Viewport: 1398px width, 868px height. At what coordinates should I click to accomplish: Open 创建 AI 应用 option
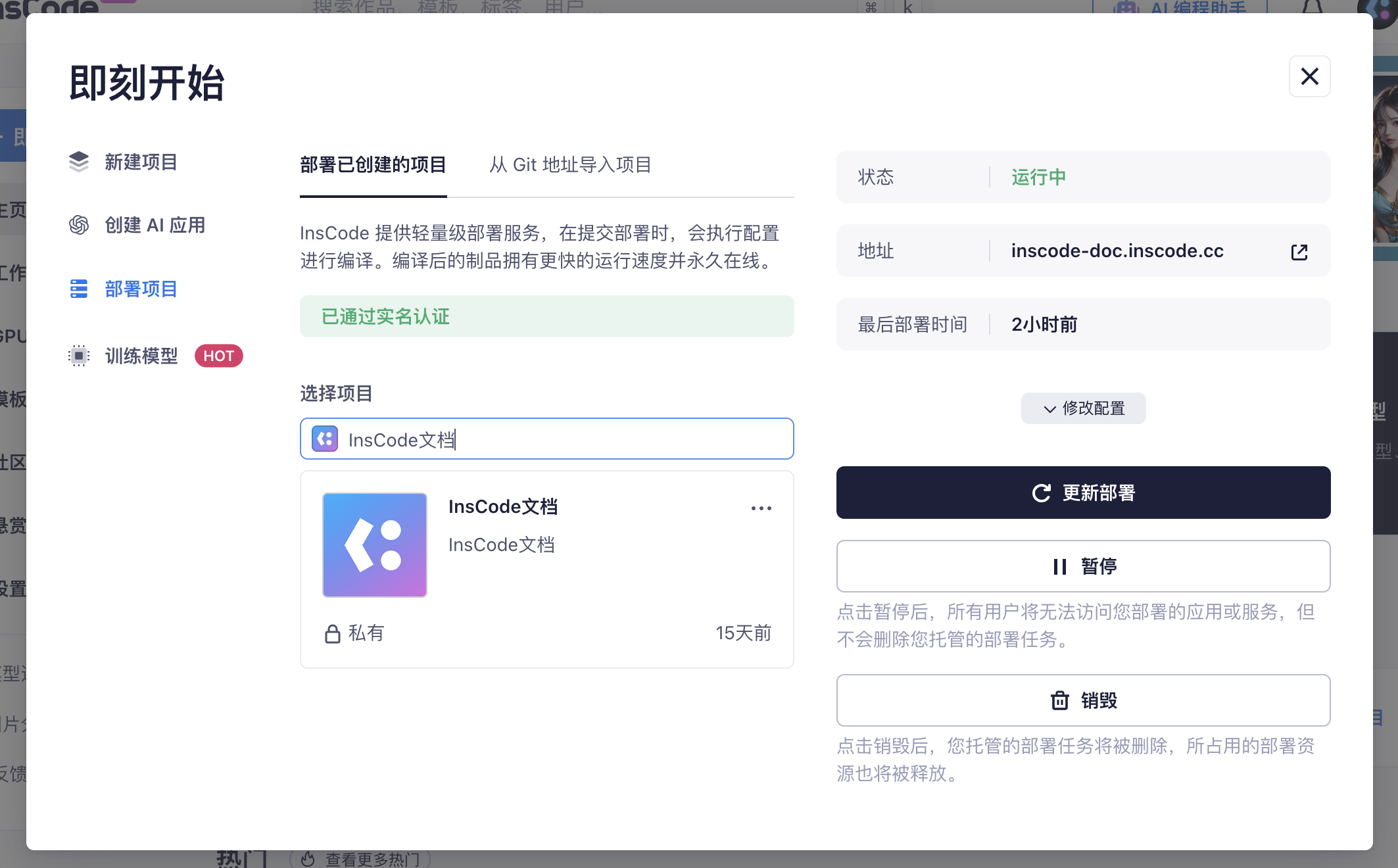click(137, 225)
